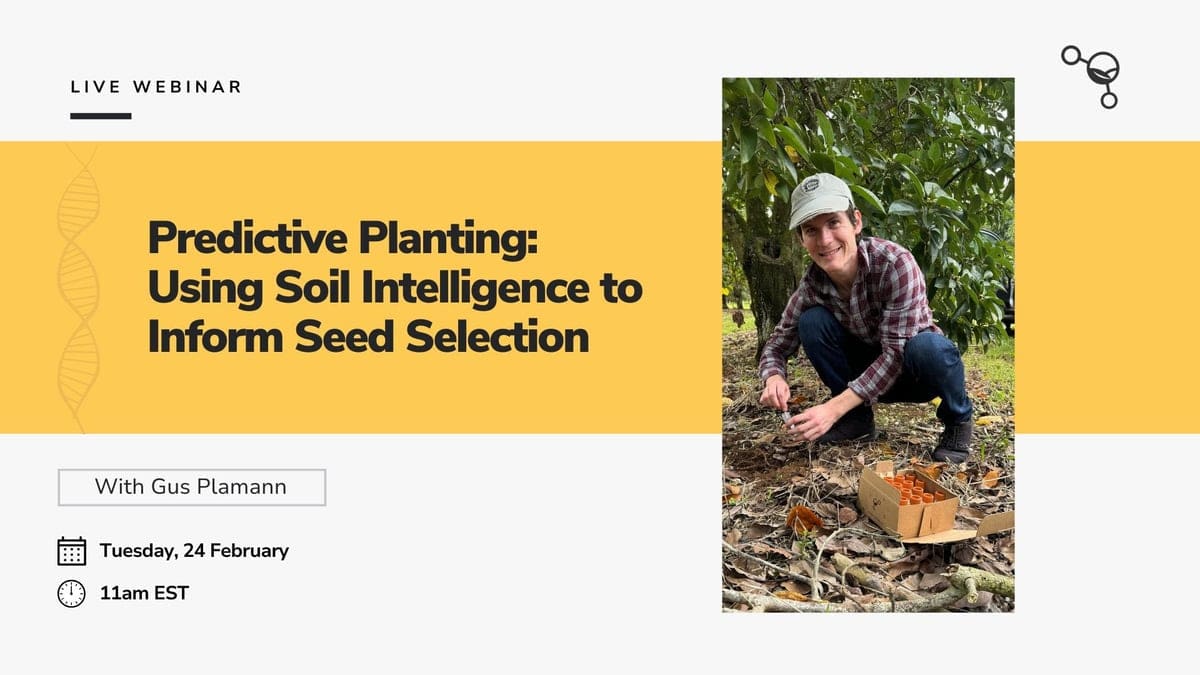Select the LIVE WEBINAR label
Image resolution: width=1200 pixels, height=675 pixels.
point(156,87)
